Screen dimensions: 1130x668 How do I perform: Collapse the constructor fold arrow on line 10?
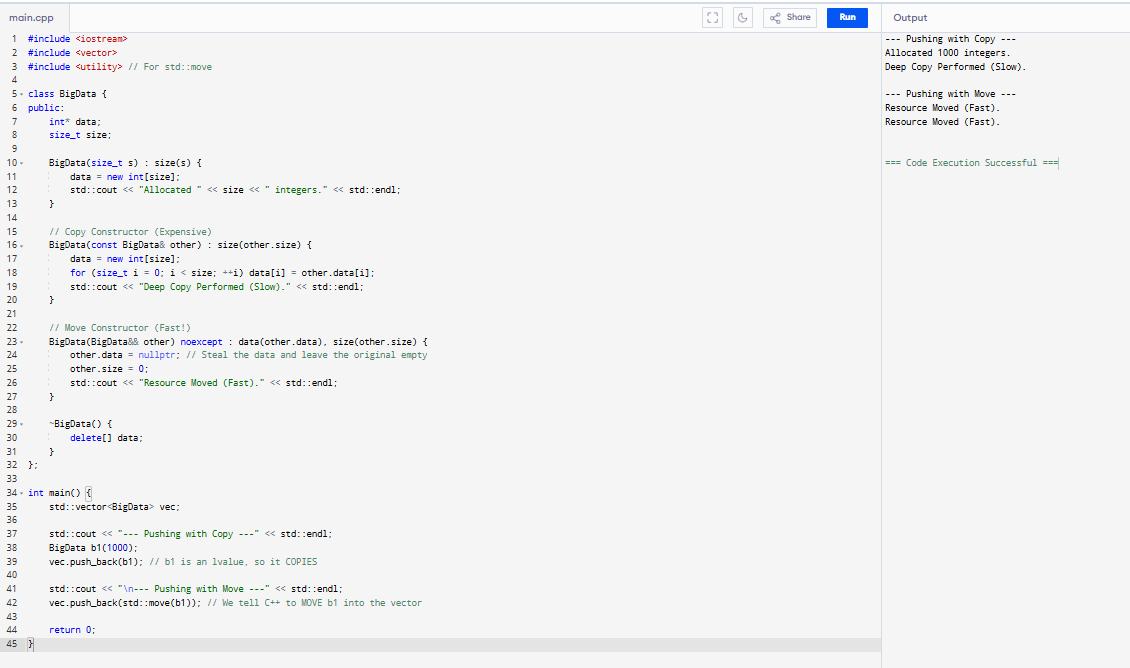tap(22, 163)
